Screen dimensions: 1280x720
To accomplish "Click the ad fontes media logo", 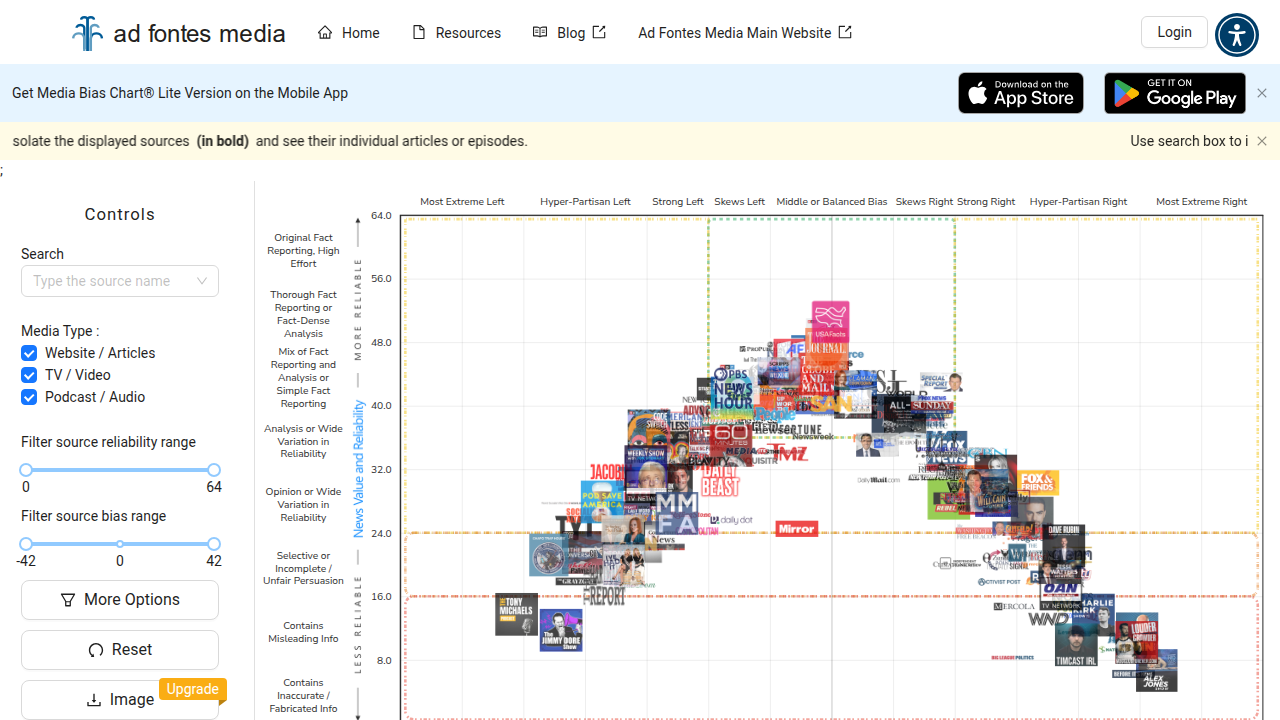I will click(x=179, y=33).
